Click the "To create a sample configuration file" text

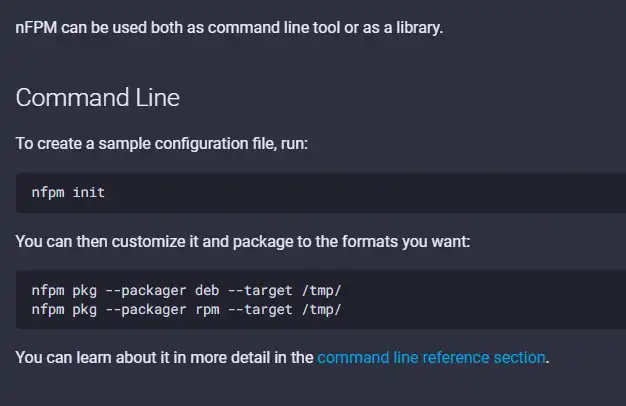click(162, 143)
